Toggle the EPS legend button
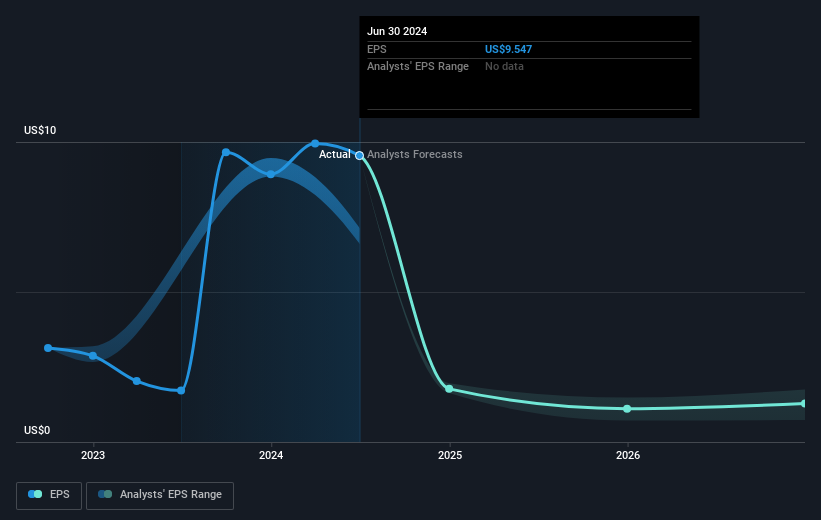 pyautogui.click(x=49, y=495)
